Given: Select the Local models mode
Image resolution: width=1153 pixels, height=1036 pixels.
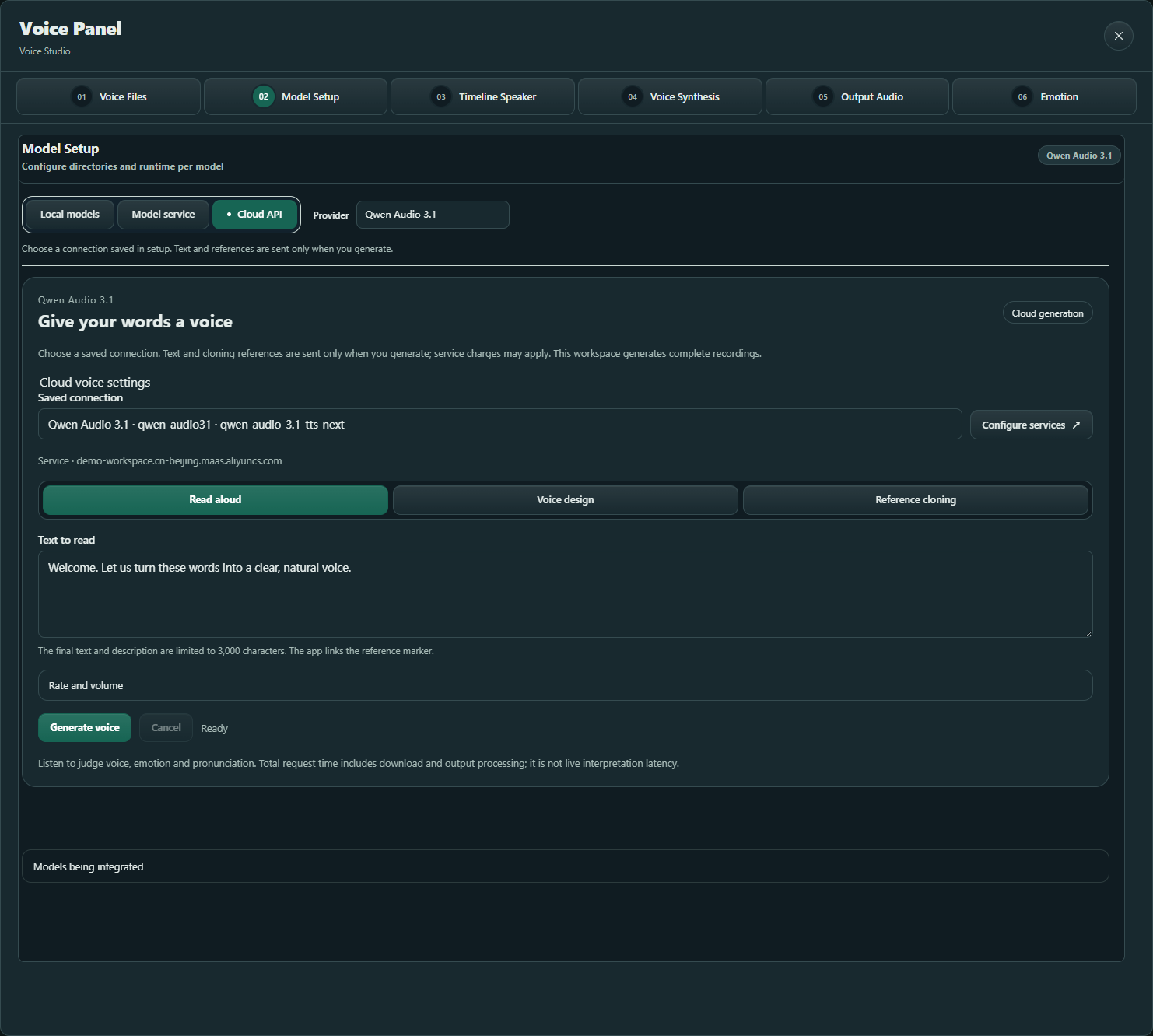Looking at the screenshot, I should coord(70,215).
